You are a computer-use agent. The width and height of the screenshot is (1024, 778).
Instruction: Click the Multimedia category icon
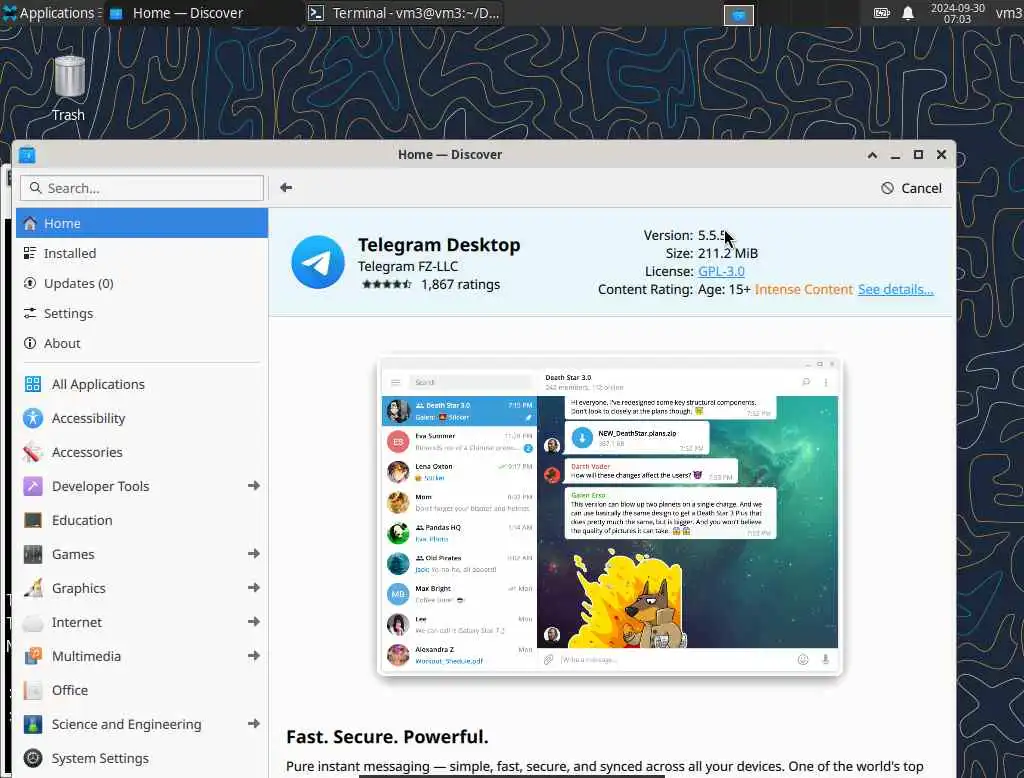[33, 656]
